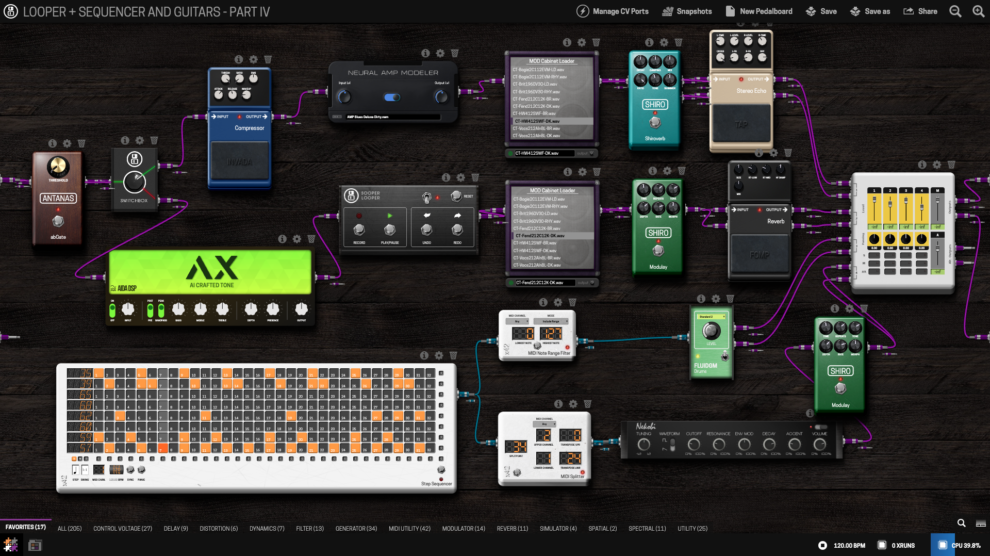This screenshot has width=990, height=556.
Task: Switch to the Distortion (6) category tab
Action: [x=219, y=528]
